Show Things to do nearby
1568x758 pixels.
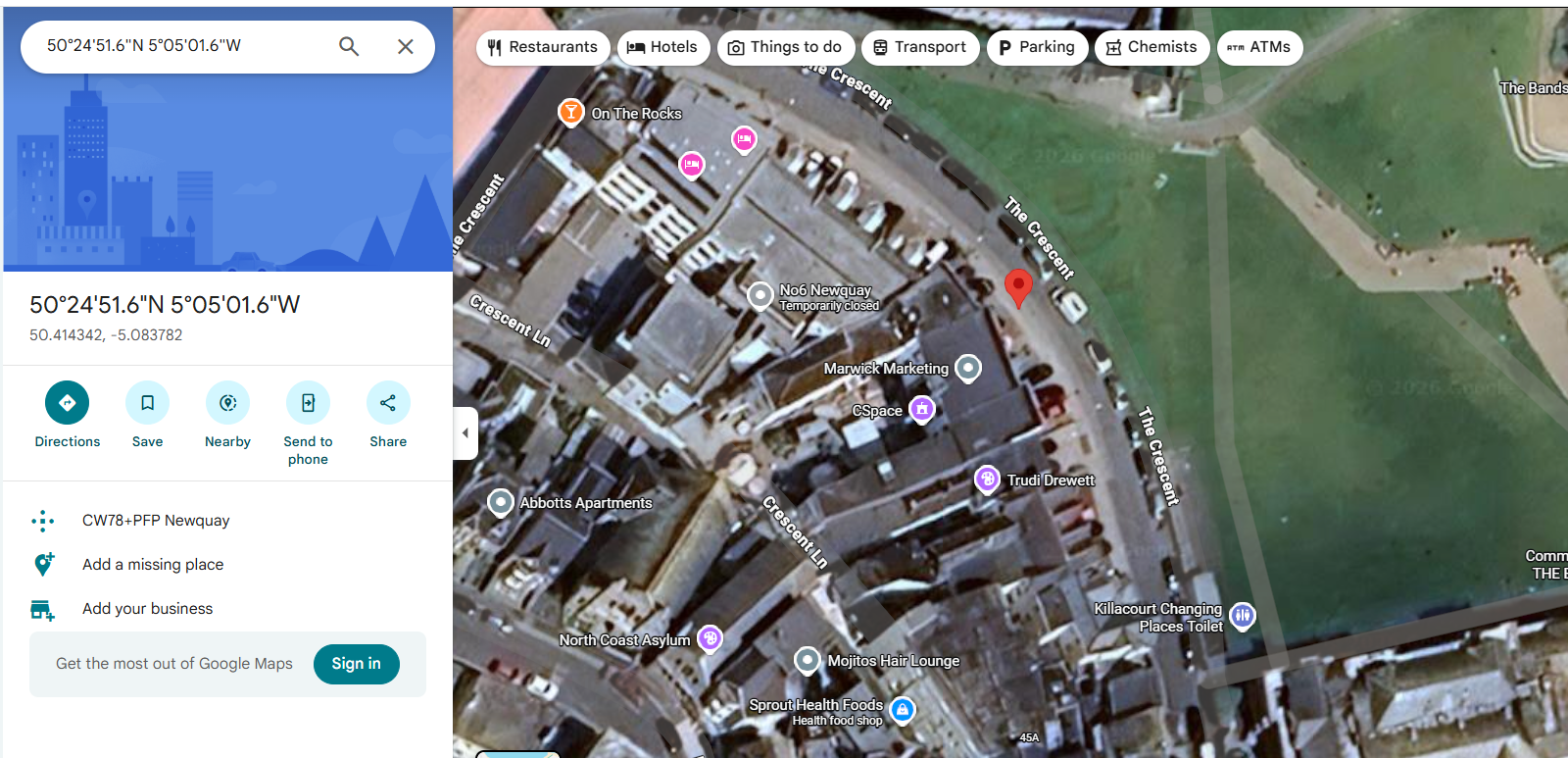tap(785, 47)
